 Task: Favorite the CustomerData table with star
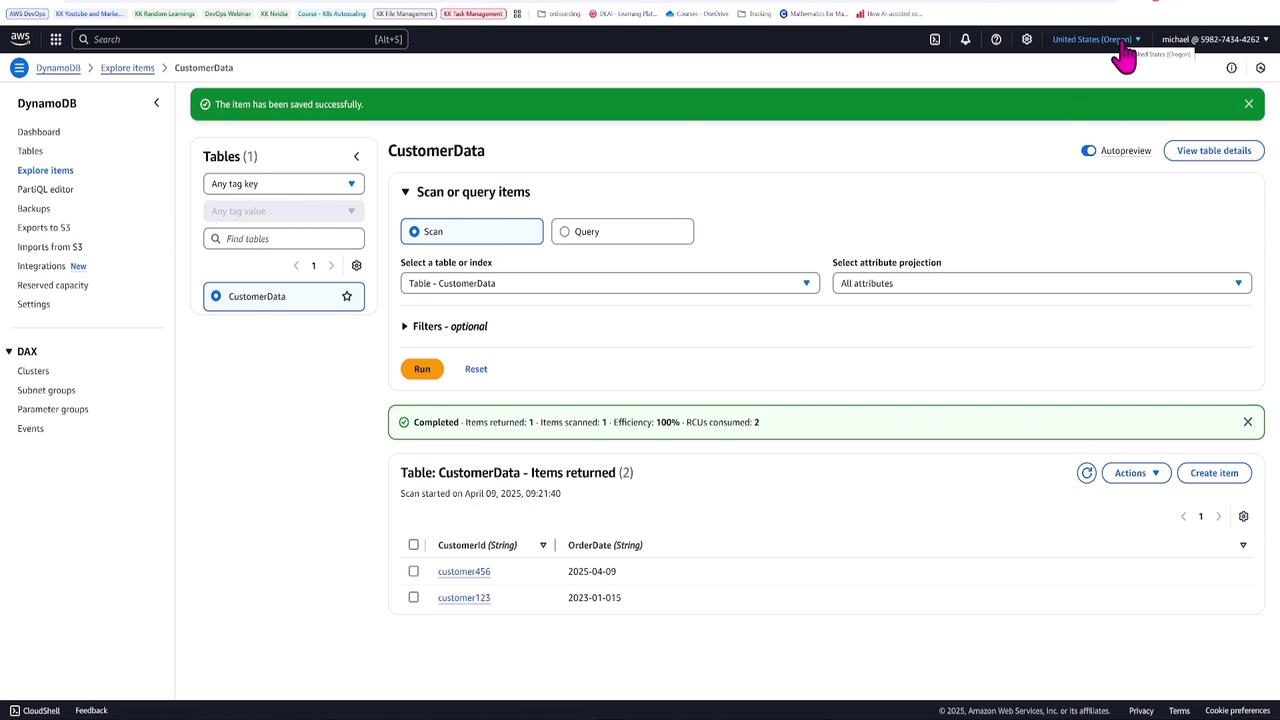[347, 296]
